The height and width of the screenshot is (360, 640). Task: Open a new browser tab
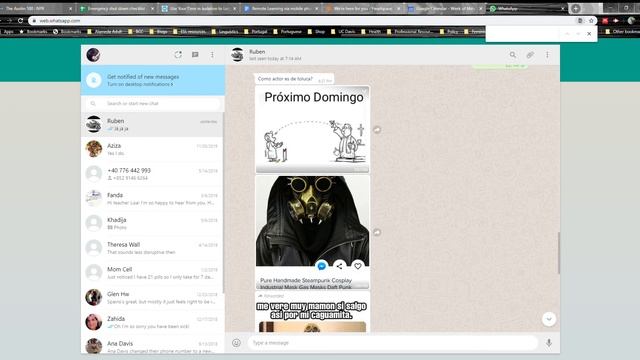[576, 8]
